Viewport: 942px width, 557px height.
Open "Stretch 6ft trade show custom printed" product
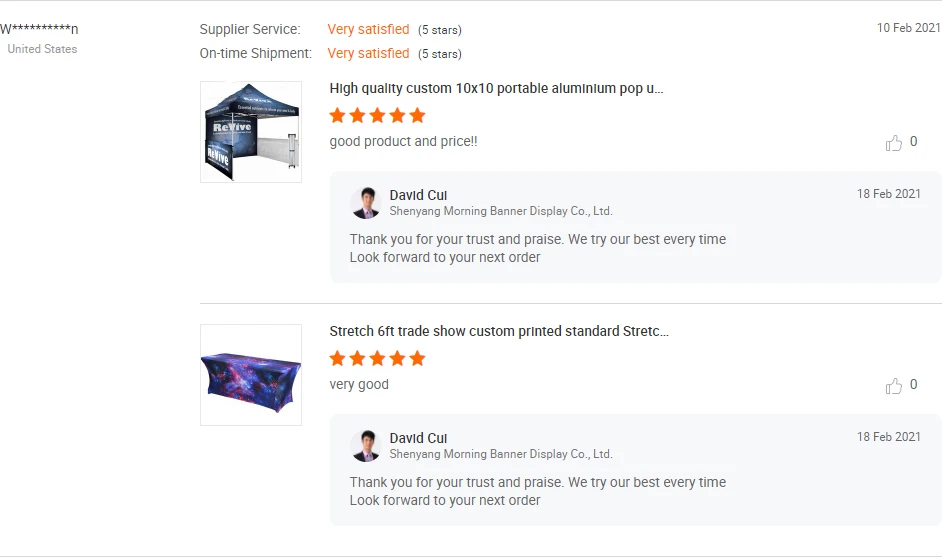(x=499, y=331)
